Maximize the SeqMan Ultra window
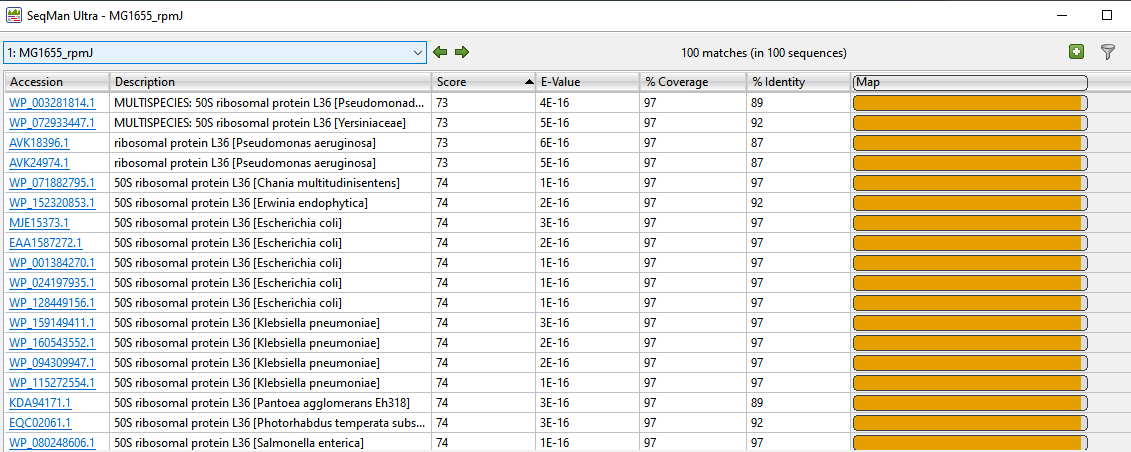The height and width of the screenshot is (452, 1131). coord(1106,15)
